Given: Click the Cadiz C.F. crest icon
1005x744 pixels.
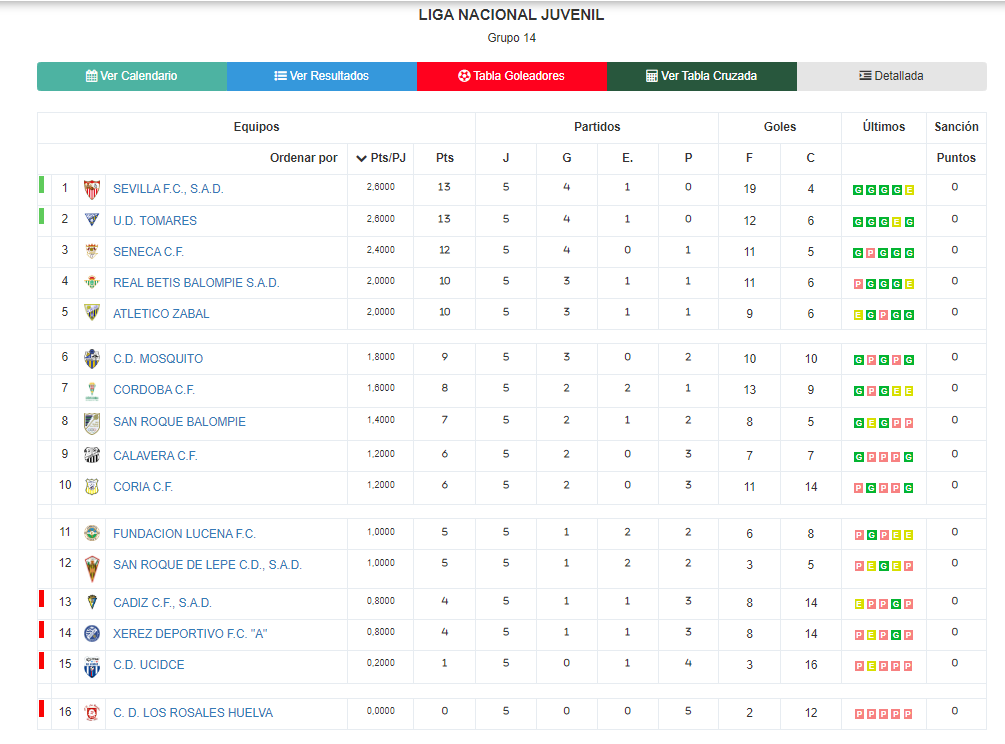Looking at the screenshot, I should click(x=92, y=602).
